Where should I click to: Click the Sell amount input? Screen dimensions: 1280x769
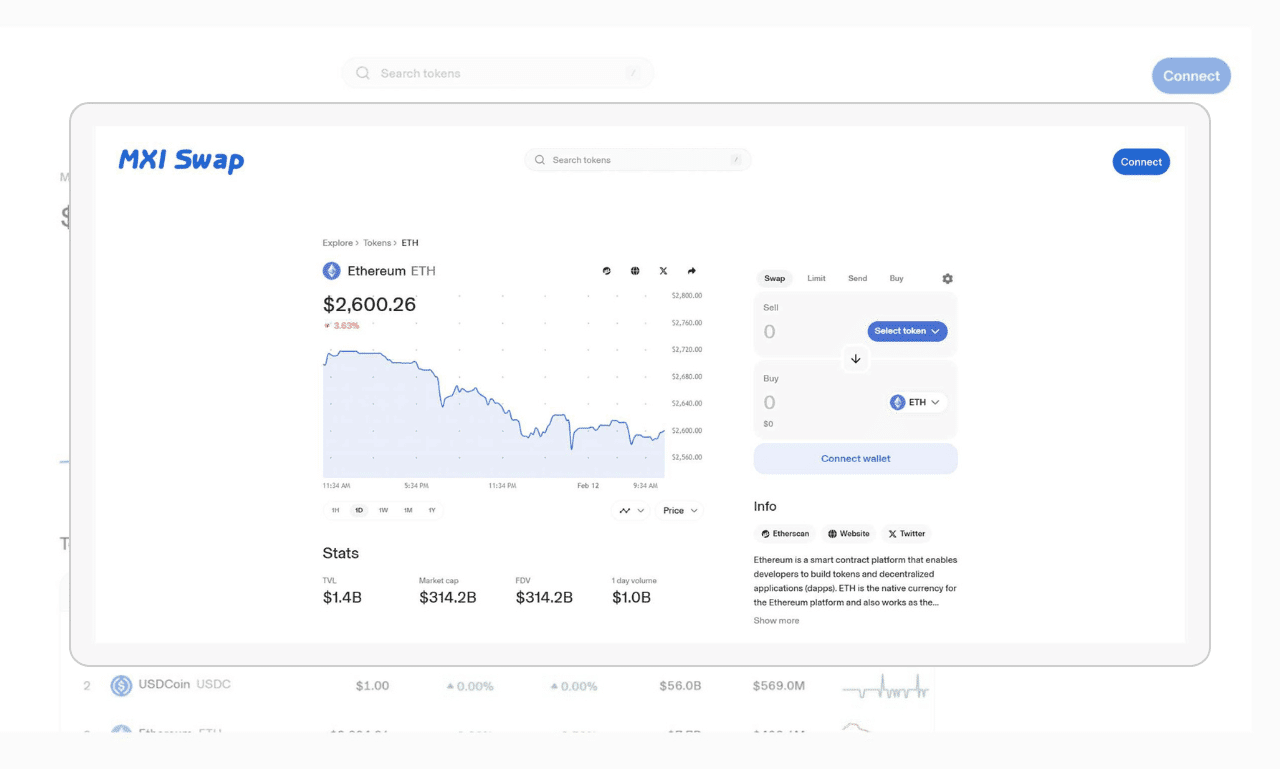pyautogui.click(x=770, y=332)
